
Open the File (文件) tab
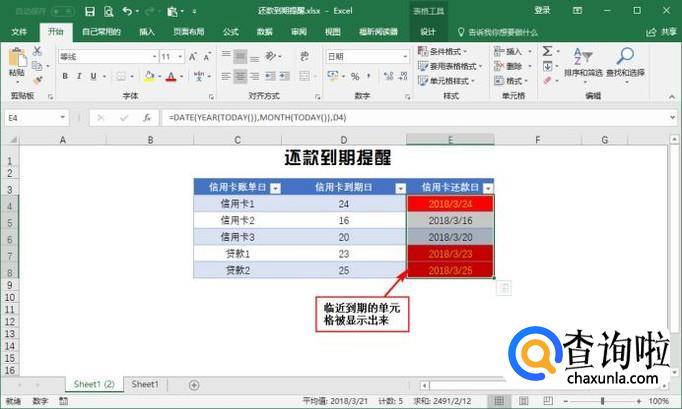coord(19,32)
